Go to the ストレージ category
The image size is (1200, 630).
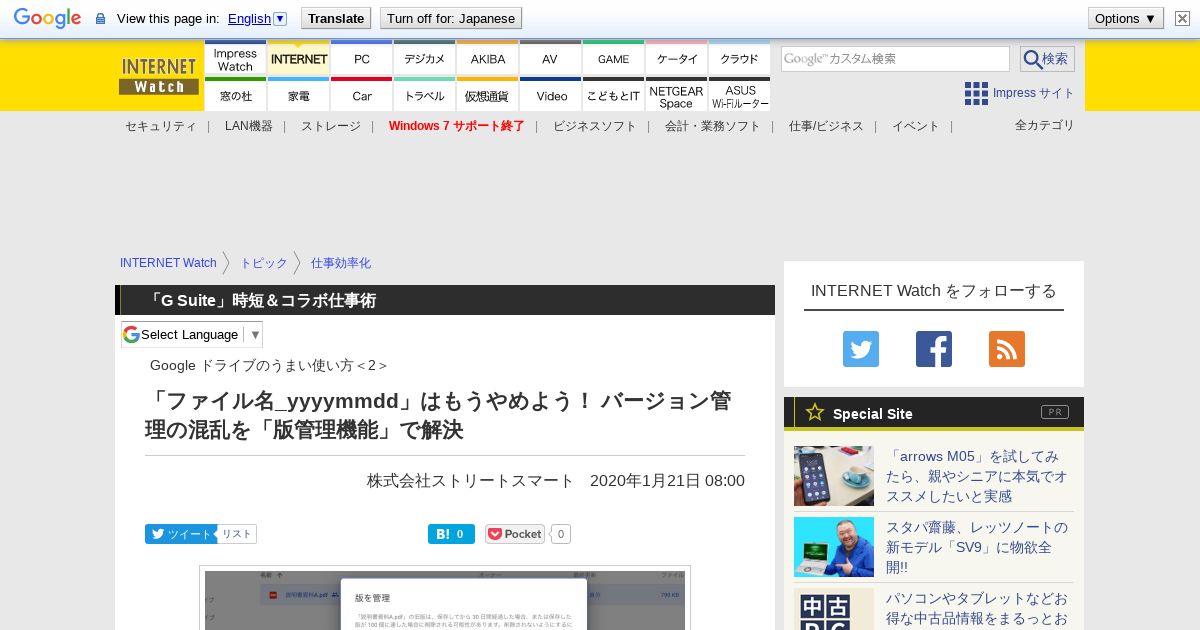click(x=330, y=126)
